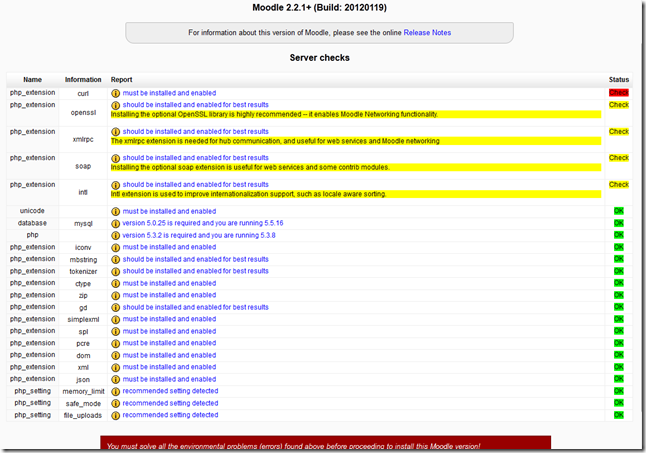646x453 pixels.
Task: Click the red environmental problems error banner
Action: (325, 444)
